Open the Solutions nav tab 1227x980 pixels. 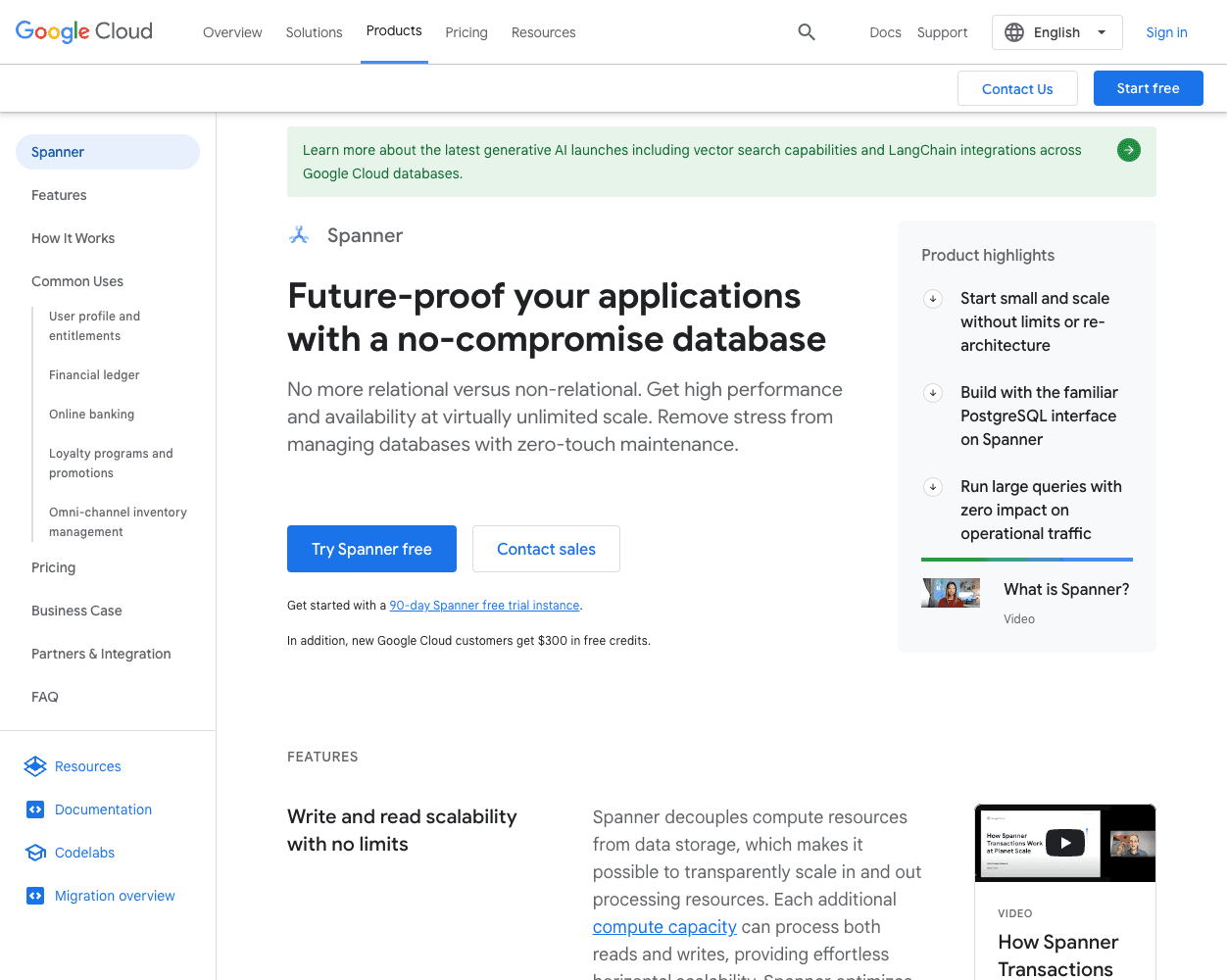(314, 32)
